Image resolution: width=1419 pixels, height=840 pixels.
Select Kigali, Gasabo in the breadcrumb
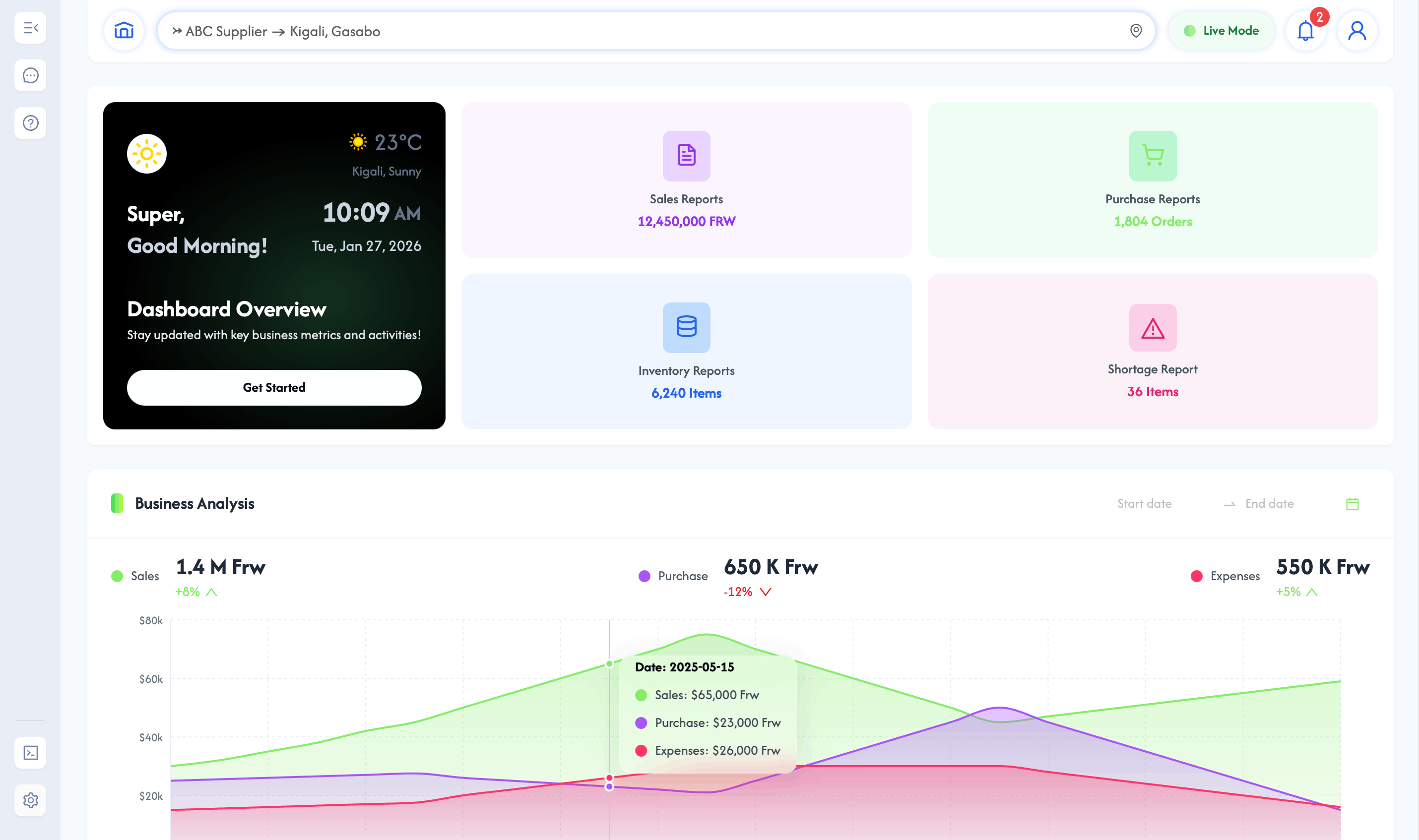334,31
